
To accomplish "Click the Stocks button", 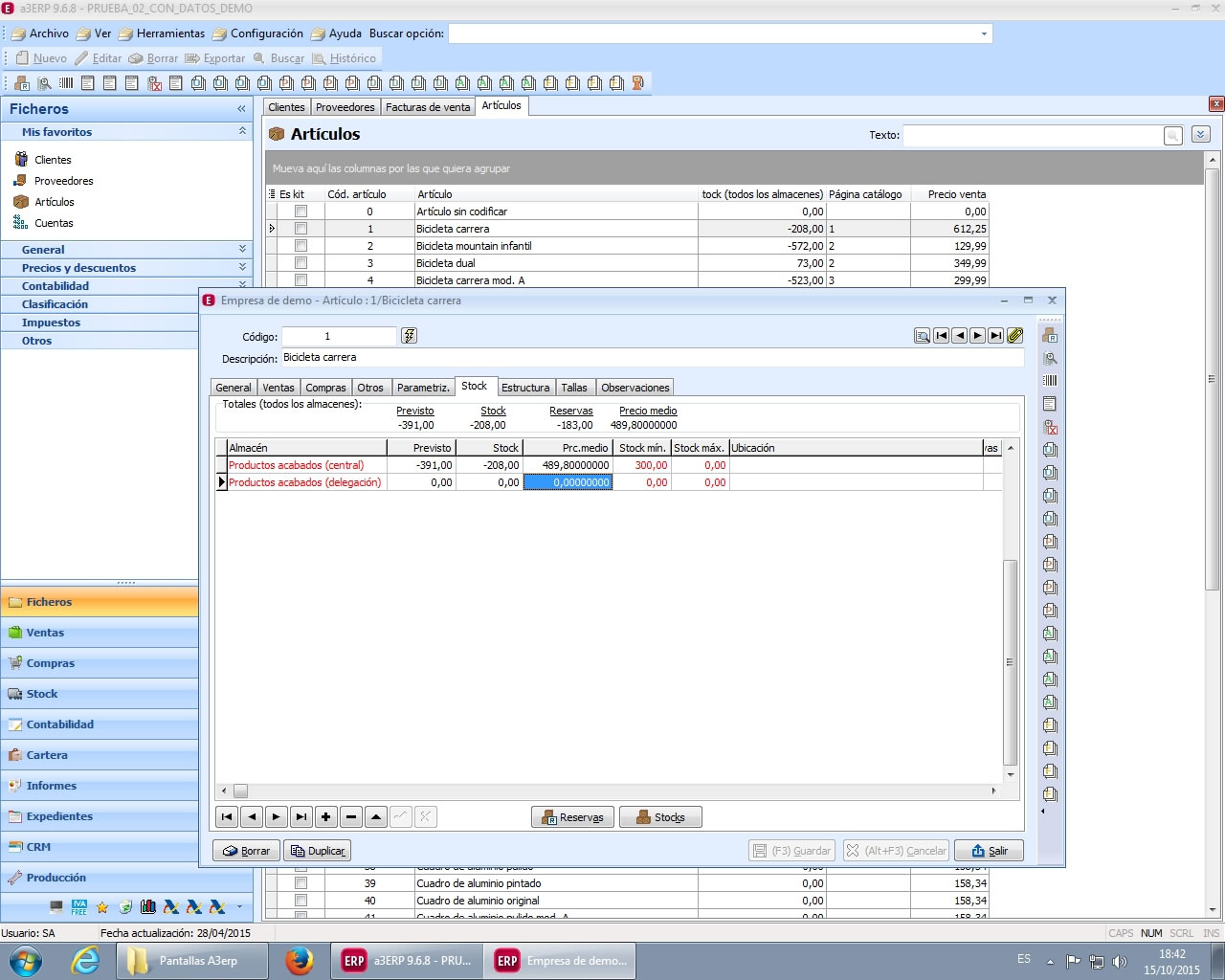I will coord(660,817).
